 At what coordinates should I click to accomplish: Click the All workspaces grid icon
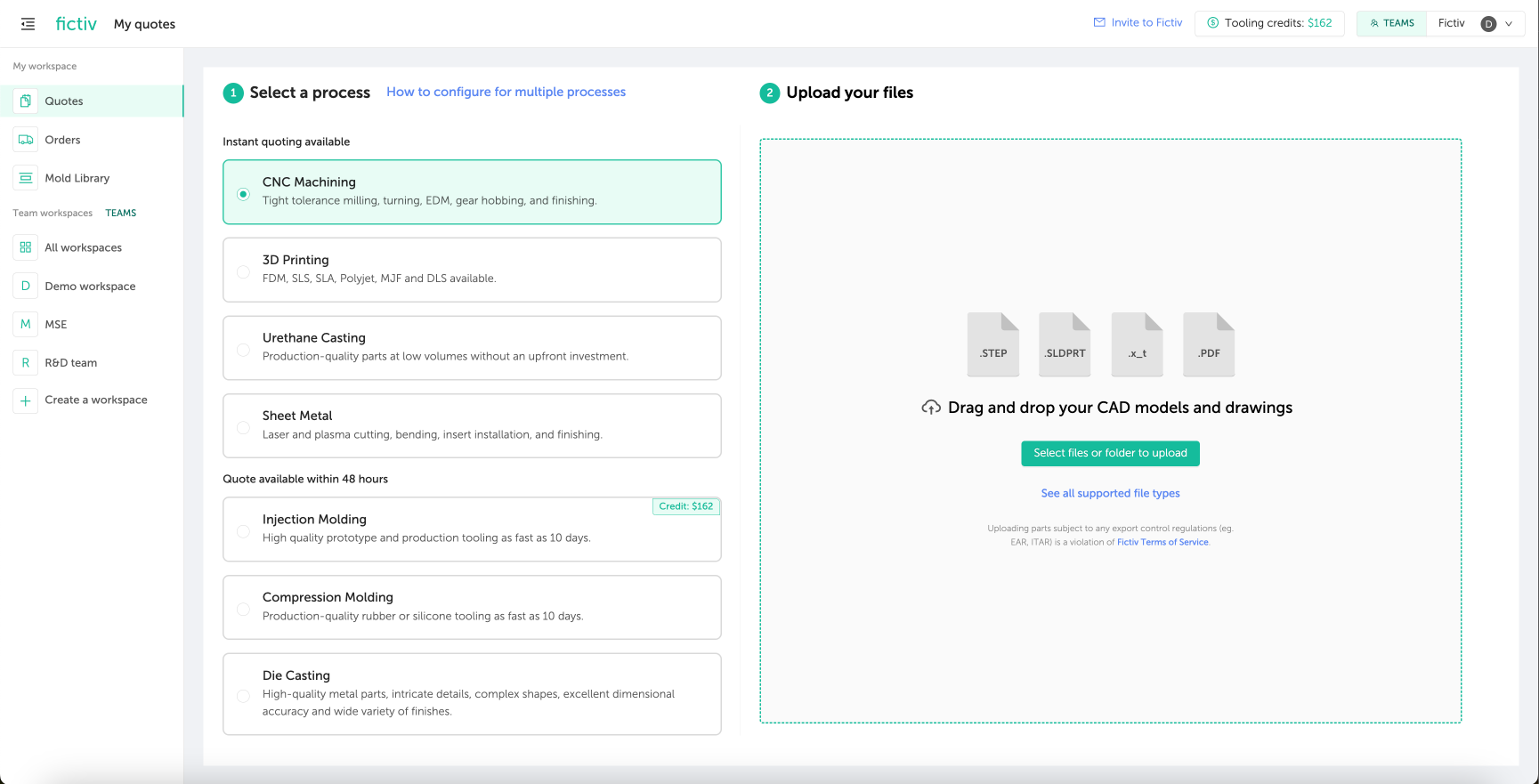(x=26, y=247)
